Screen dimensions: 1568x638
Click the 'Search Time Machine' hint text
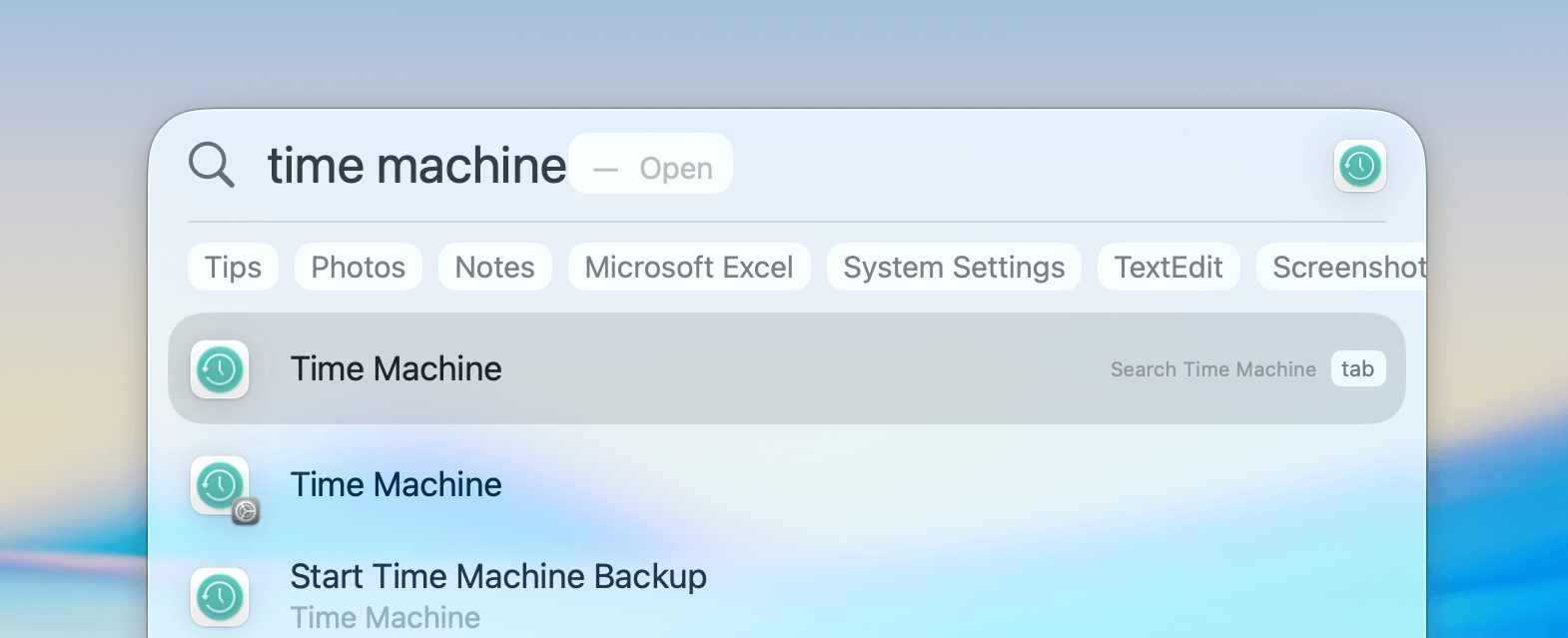coord(1213,369)
